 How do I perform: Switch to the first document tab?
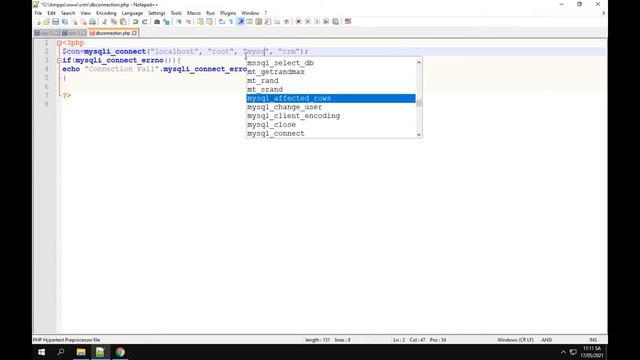(47, 33)
